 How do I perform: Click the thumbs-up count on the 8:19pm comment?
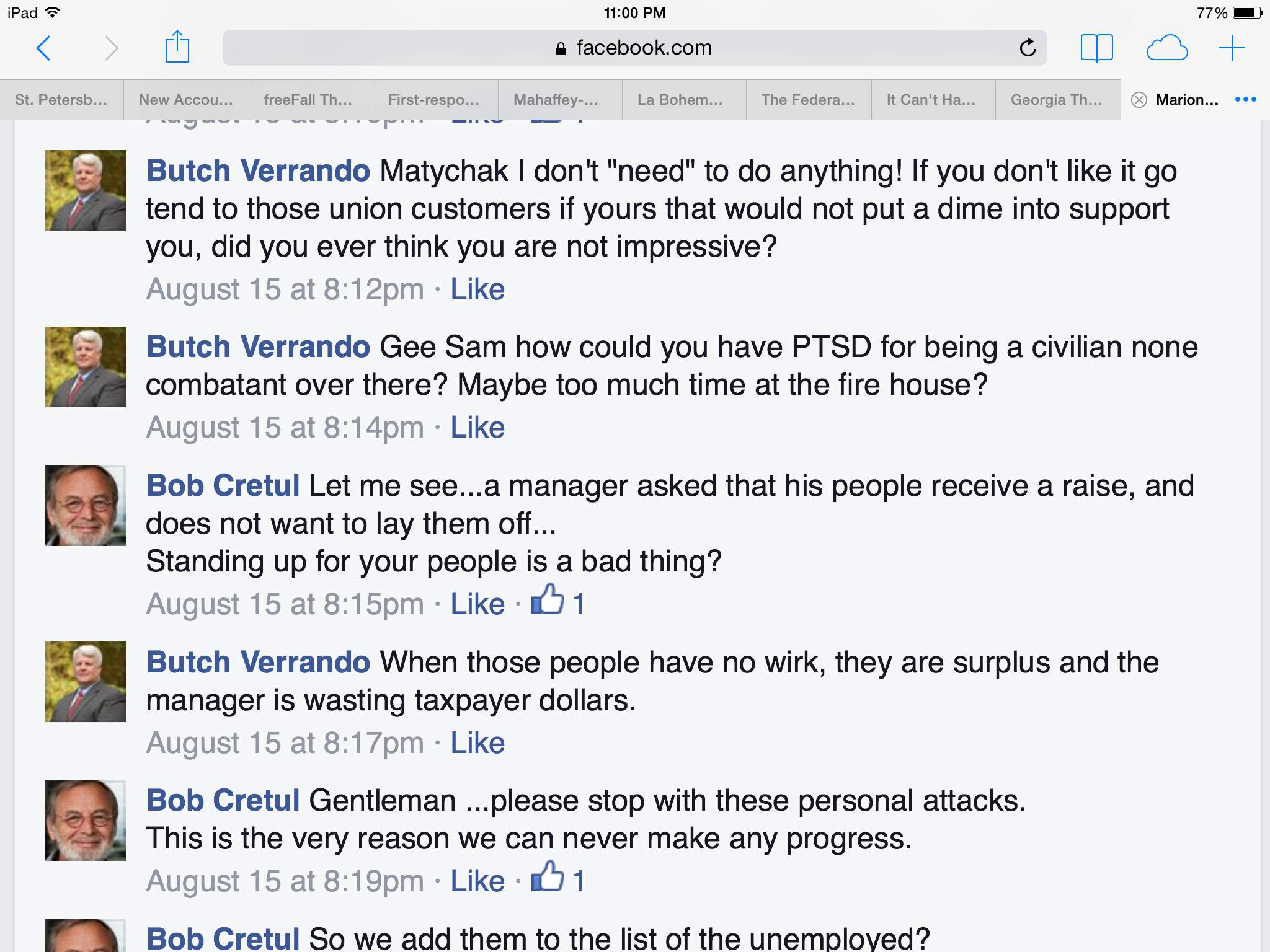click(558, 878)
